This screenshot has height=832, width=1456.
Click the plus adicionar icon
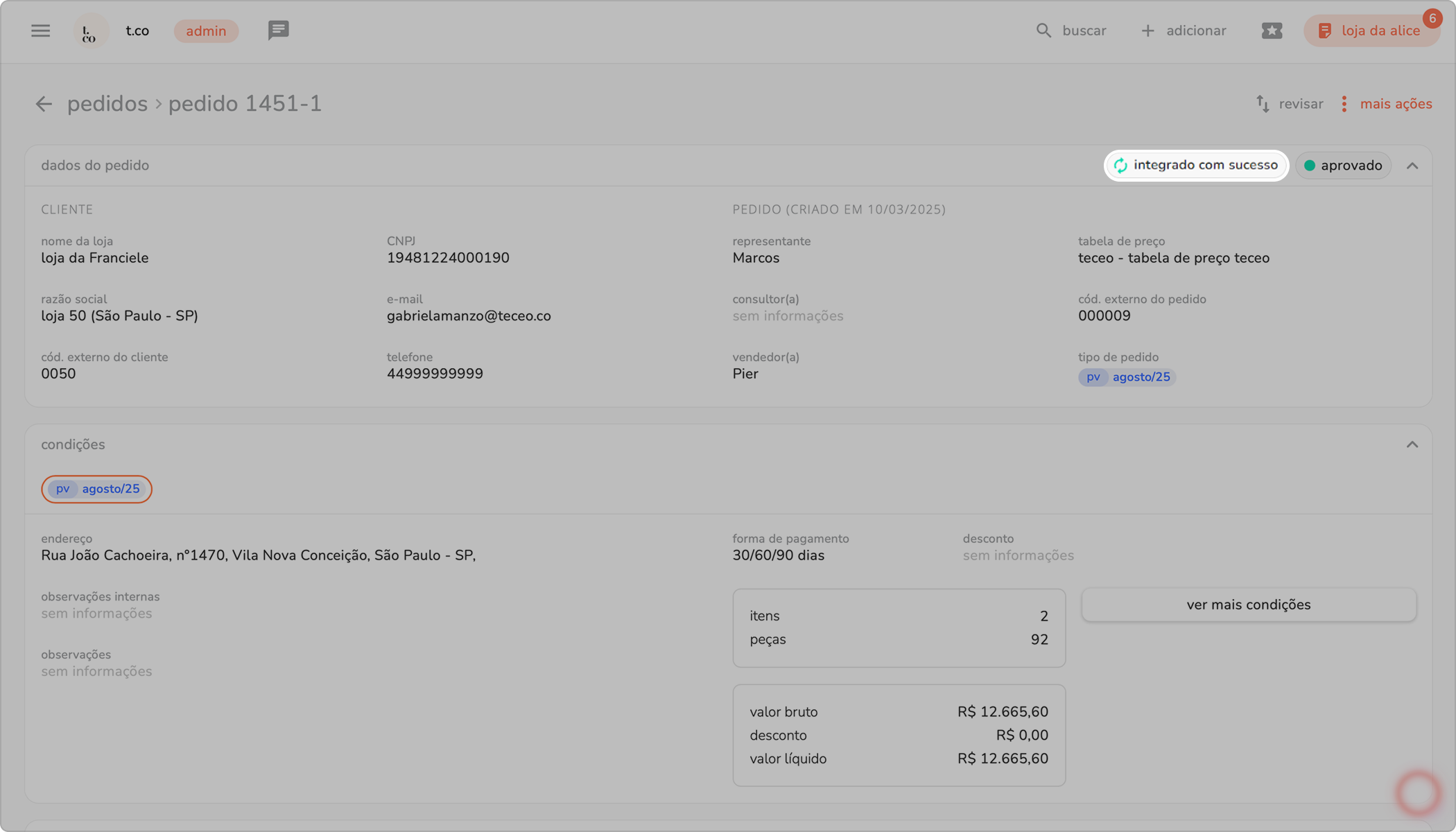pyautogui.click(x=1147, y=31)
